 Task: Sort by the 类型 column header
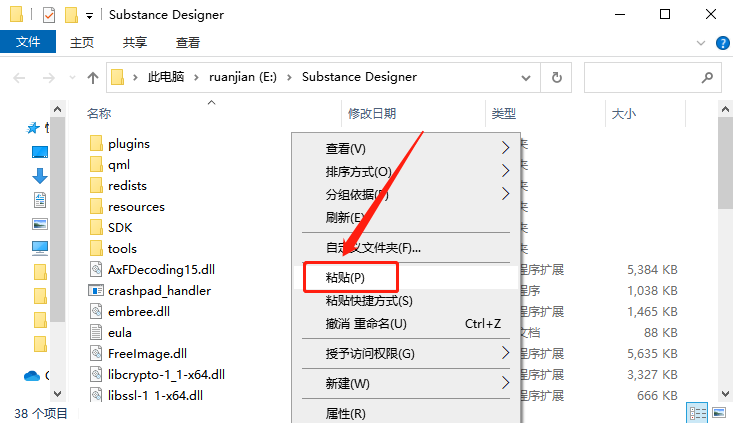pos(503,114)
